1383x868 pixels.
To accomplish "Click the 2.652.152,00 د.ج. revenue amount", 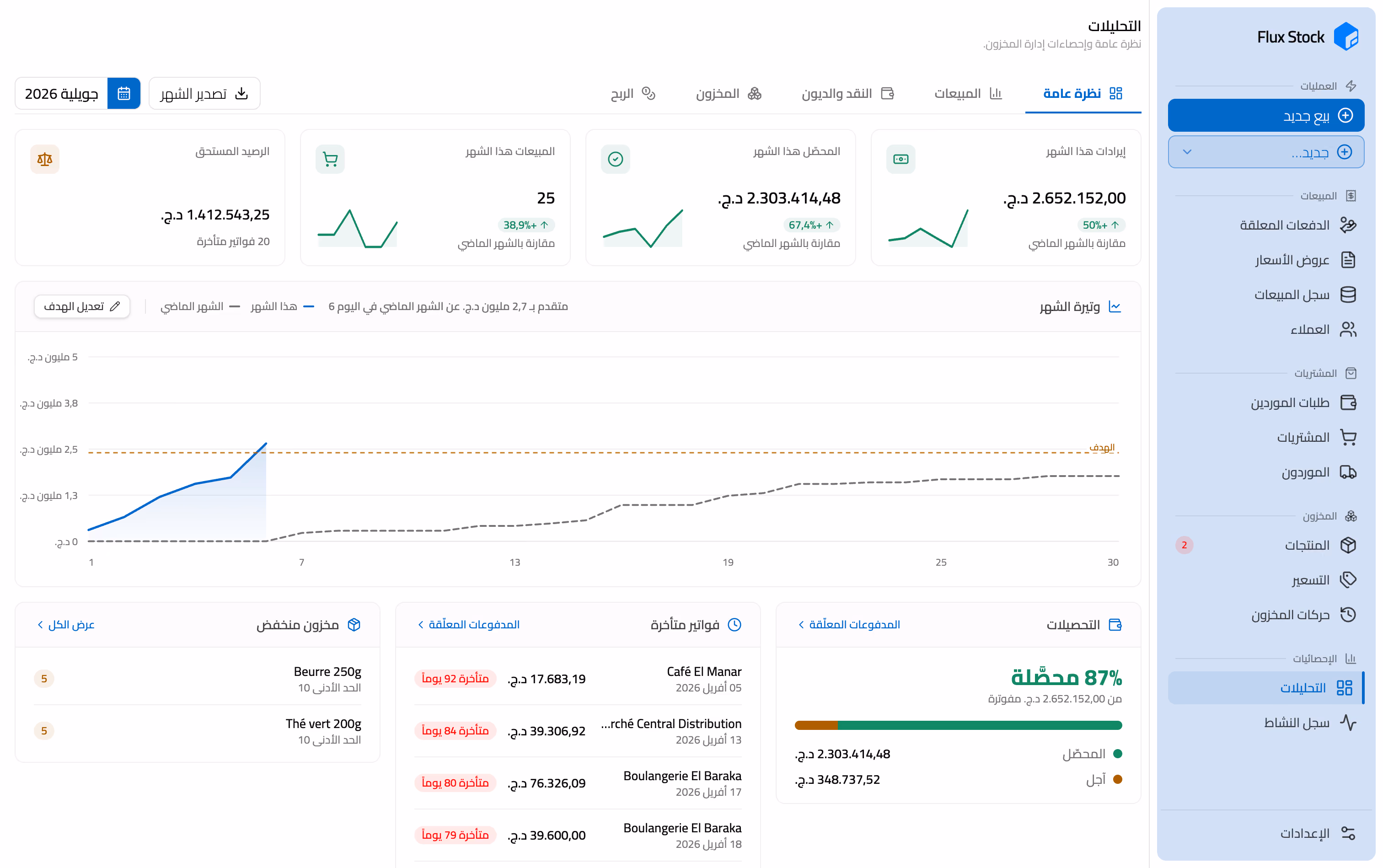I will tap(1064, 198).
